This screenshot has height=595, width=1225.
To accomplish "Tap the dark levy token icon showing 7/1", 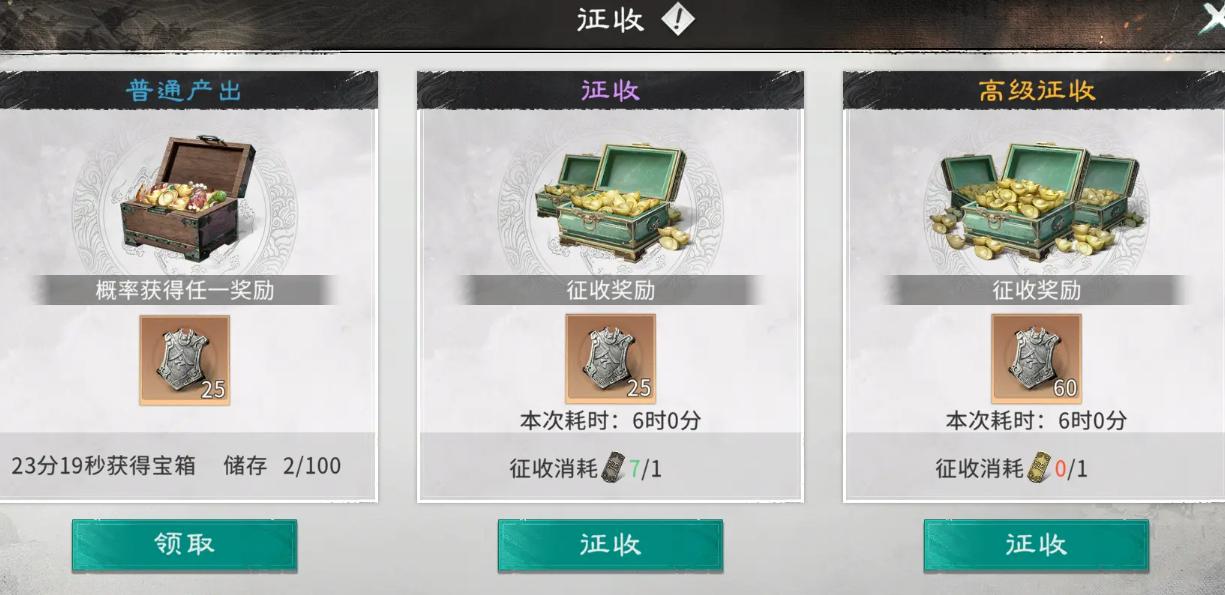I will pyautogui.click(x=614, y=467).
